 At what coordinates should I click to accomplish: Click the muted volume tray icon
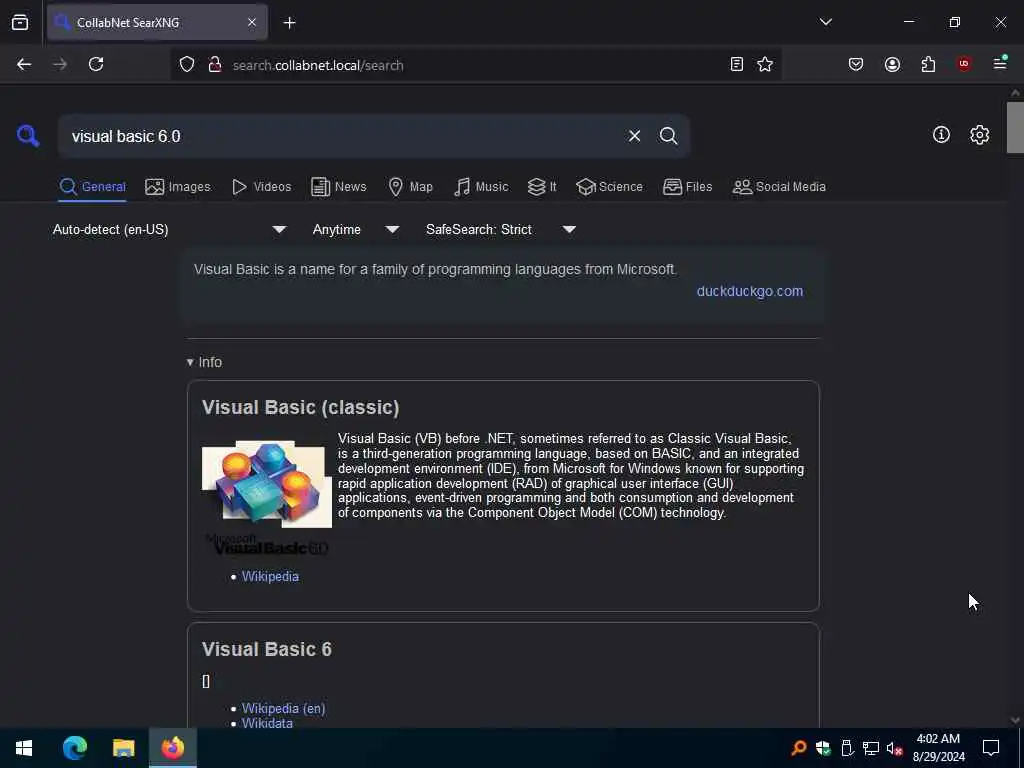click(894, 748)
